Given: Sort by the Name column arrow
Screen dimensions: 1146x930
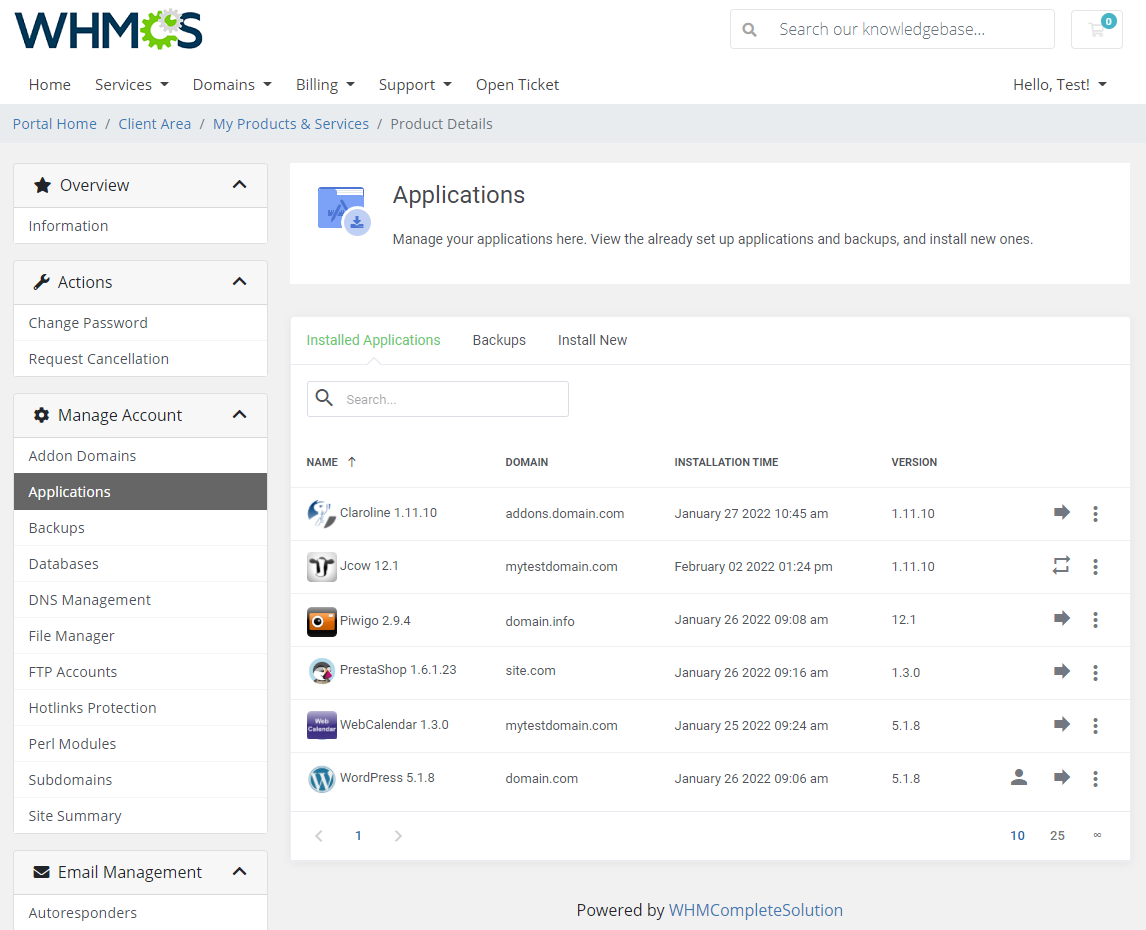Looking at the screenshot, I should [x=352, y=462].
